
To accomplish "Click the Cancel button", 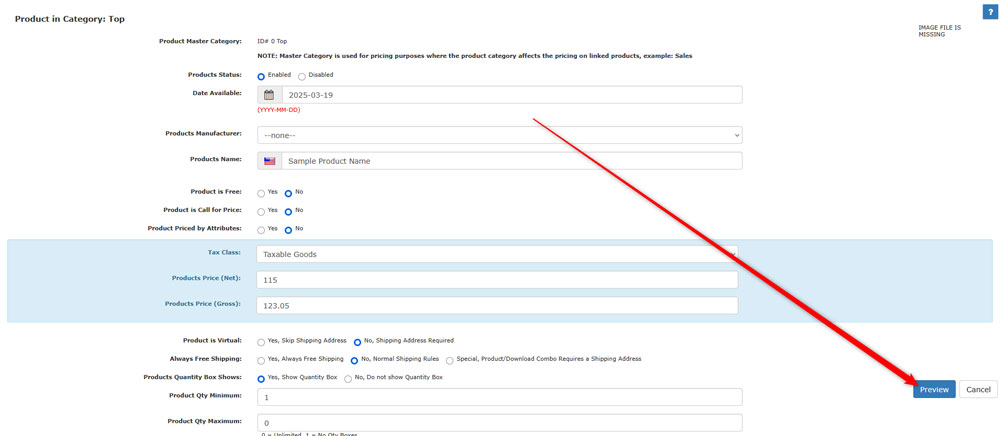I will click(978, 390).
